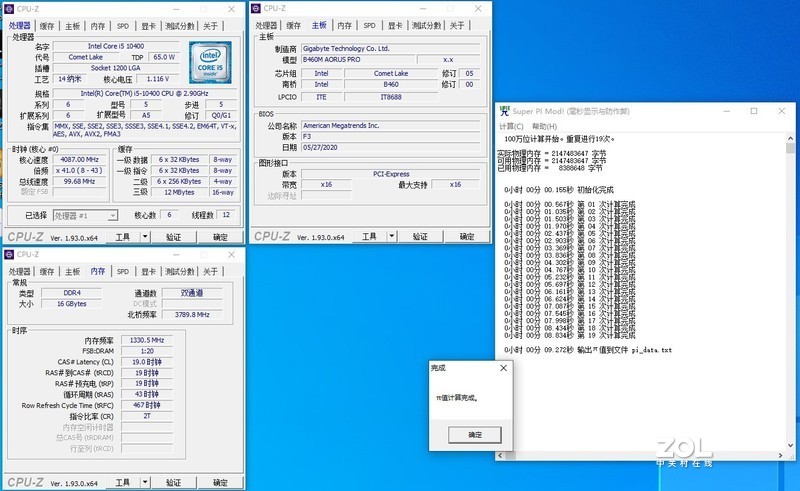Click the 确定 button in the memory CPU-Z window
Viewport: 800px width, 491px height.
coord(220,482)
